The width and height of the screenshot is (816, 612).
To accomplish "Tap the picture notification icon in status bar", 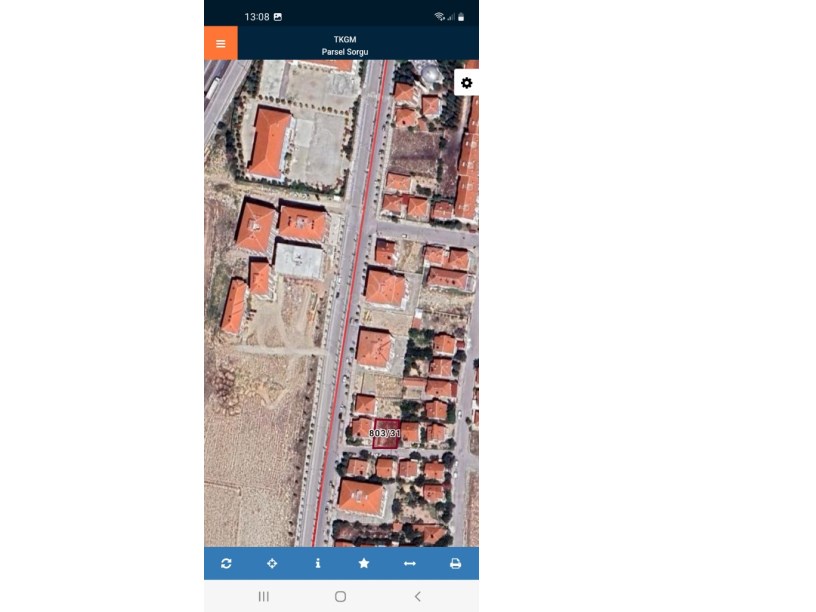I will click(x=278, y=17).
